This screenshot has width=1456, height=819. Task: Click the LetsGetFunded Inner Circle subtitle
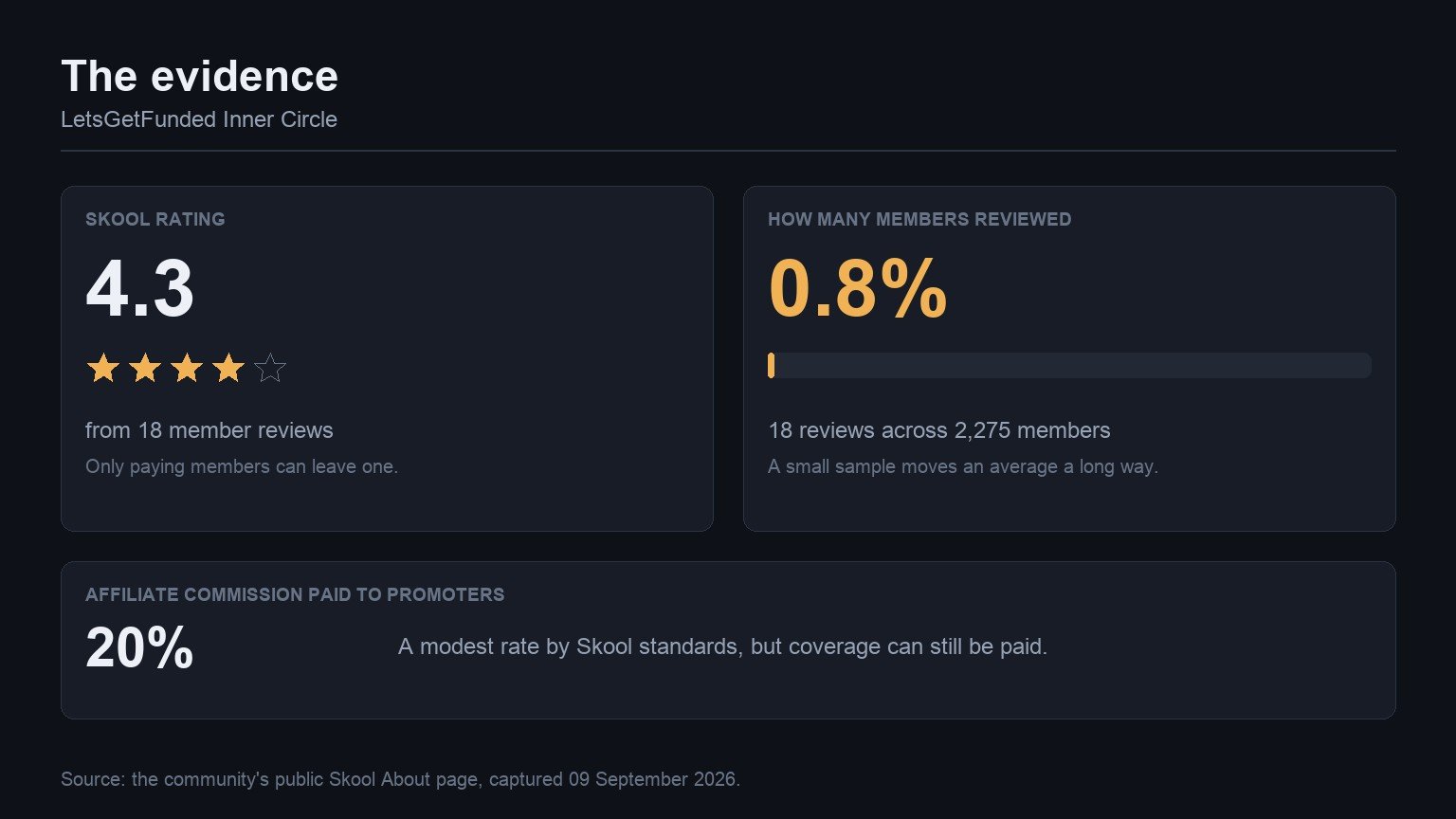[199, 119]
